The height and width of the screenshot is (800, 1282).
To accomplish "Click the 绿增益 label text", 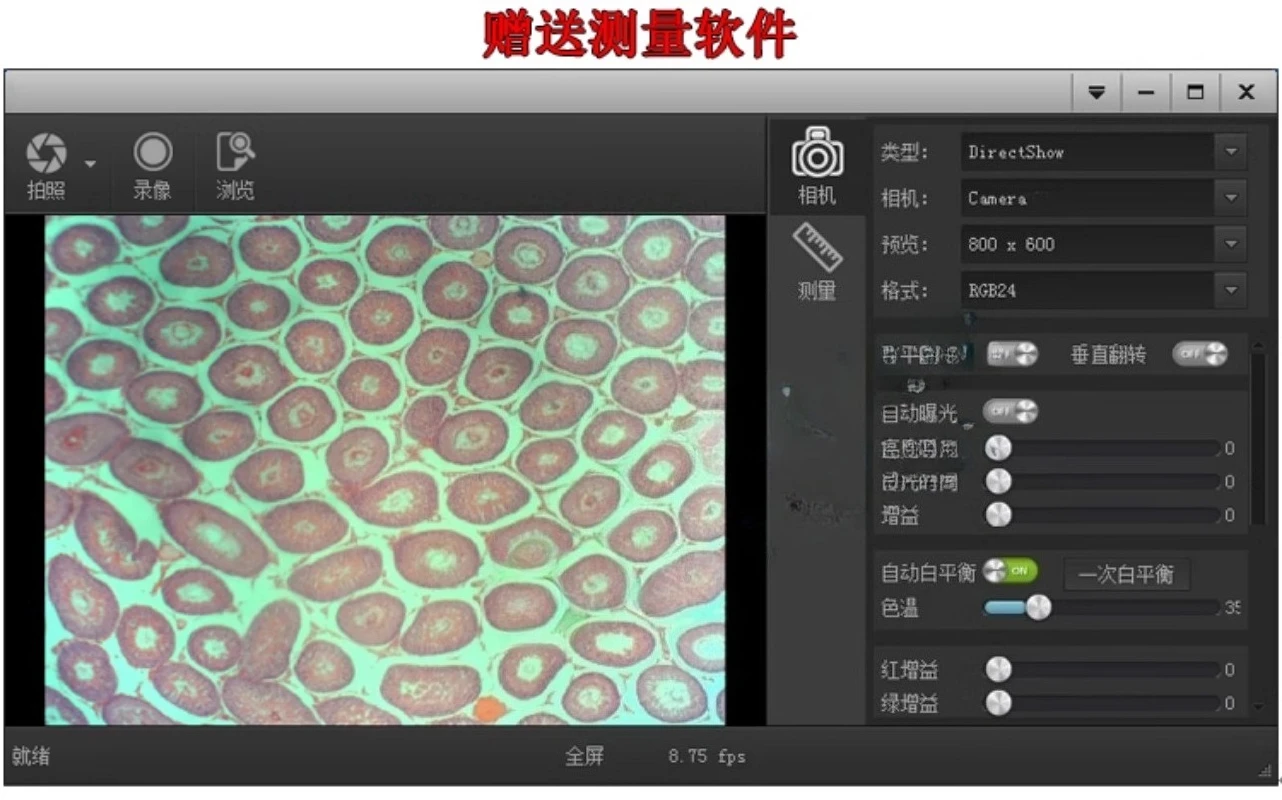I will (910, 704).
